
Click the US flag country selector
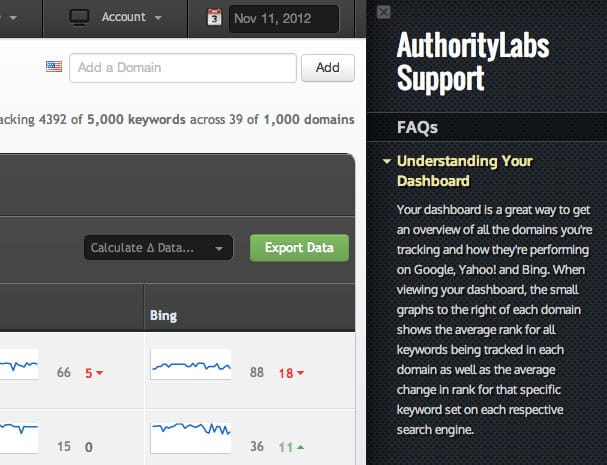54,67
